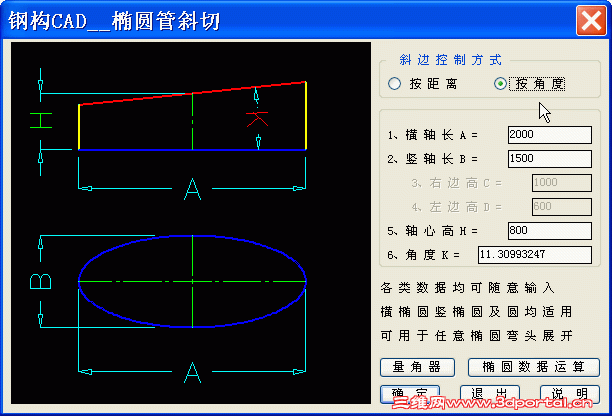This screenshot has width=612, height=416.
Task: Click the label 5、轴心高 H =
Action: point(432,231)
